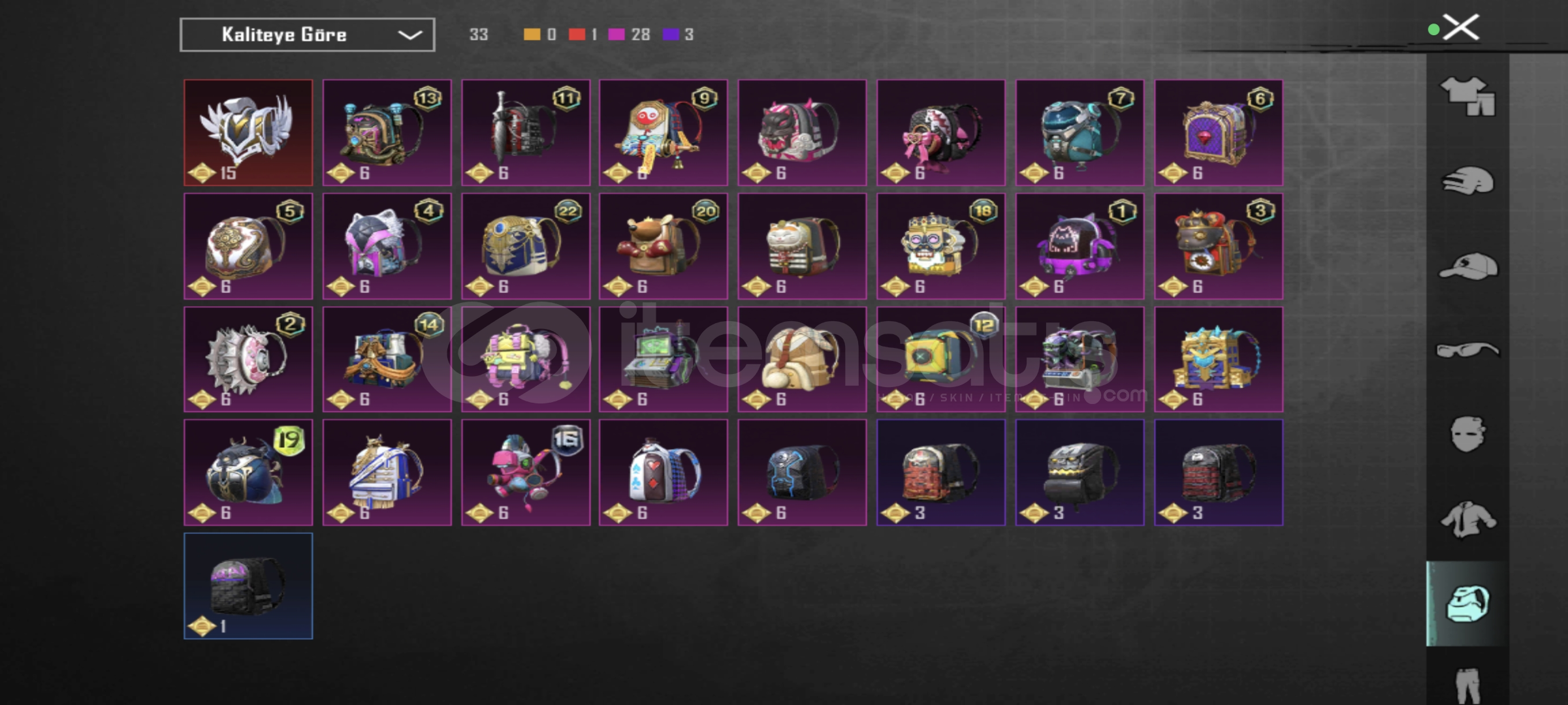Viewport: 1568px width, 705px height.
Task: Filter by the pink quality swatch showing 28
Action: point(616,34)
